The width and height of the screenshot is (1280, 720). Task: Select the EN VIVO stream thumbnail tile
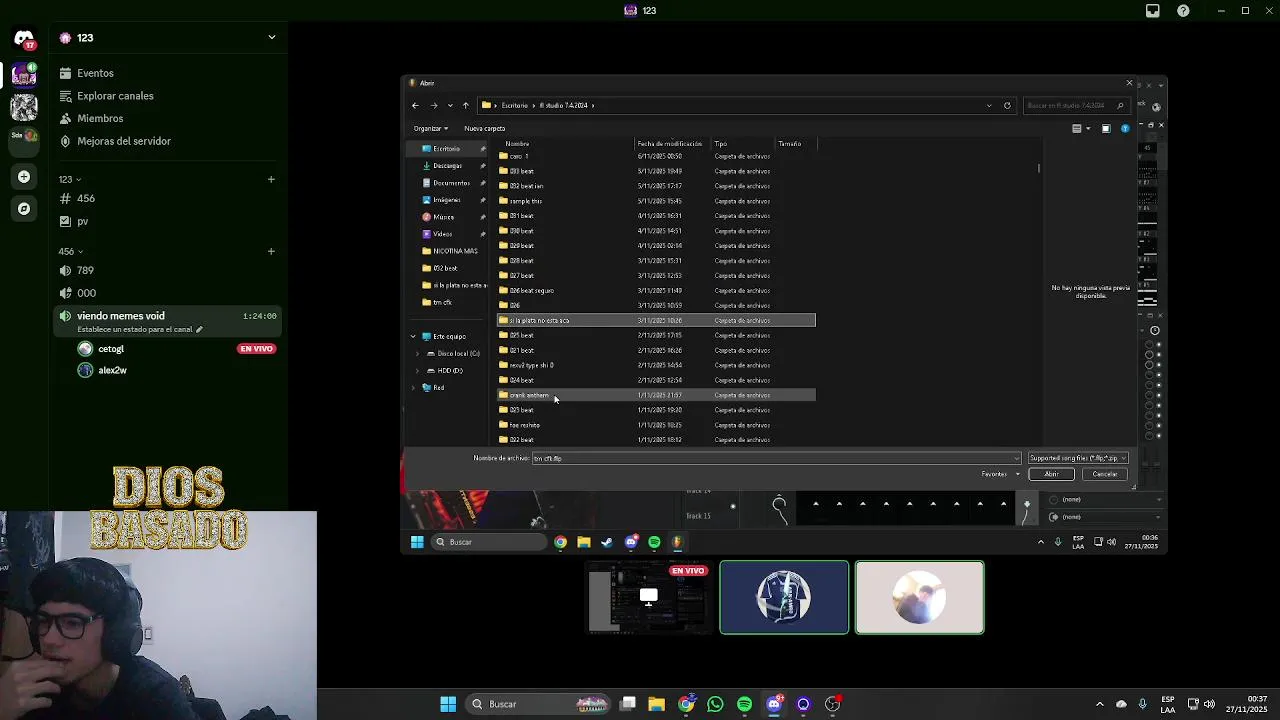pyautogui.click(x=649, y=598)
